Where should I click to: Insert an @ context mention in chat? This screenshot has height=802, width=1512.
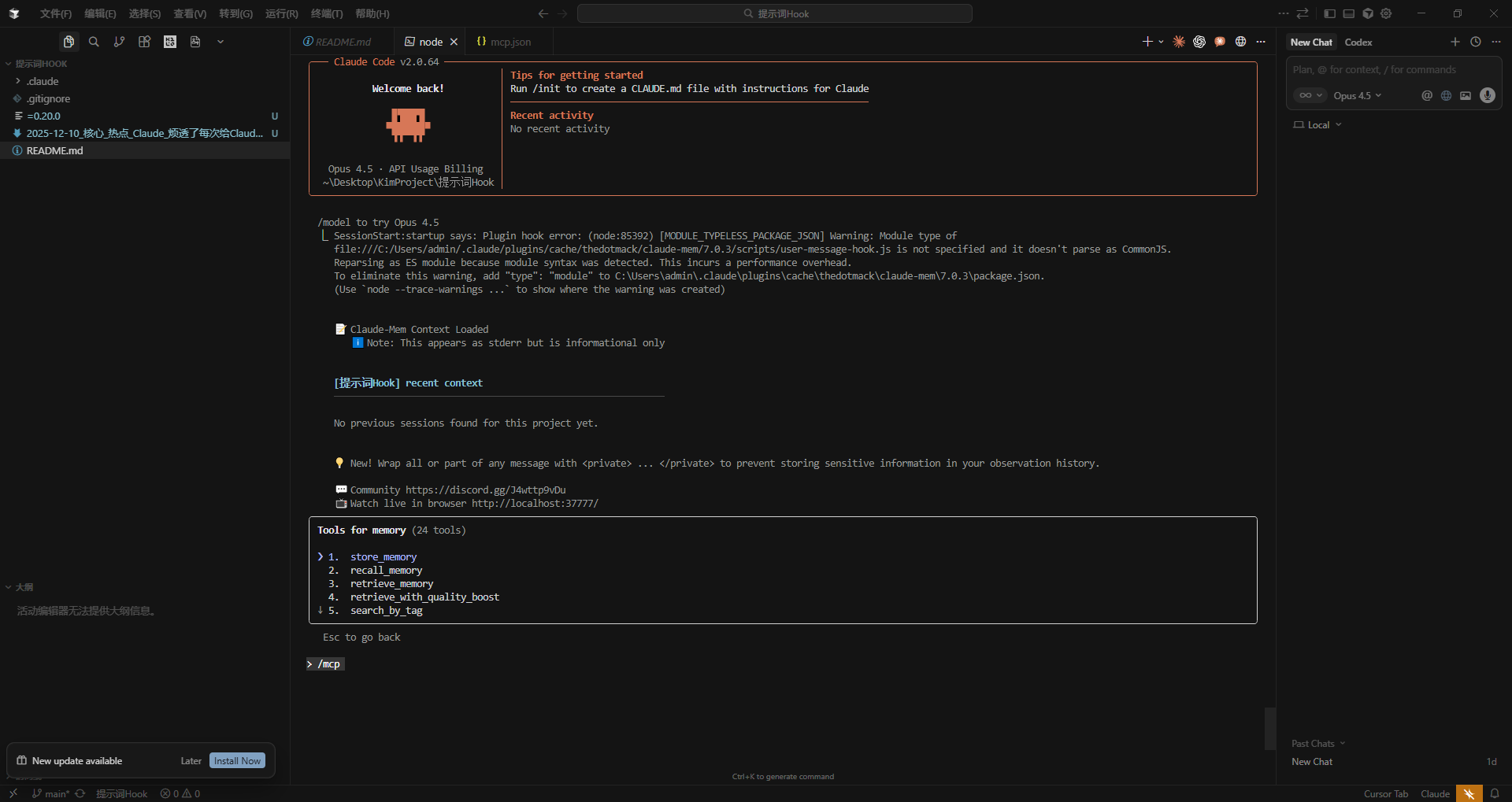1427,95
